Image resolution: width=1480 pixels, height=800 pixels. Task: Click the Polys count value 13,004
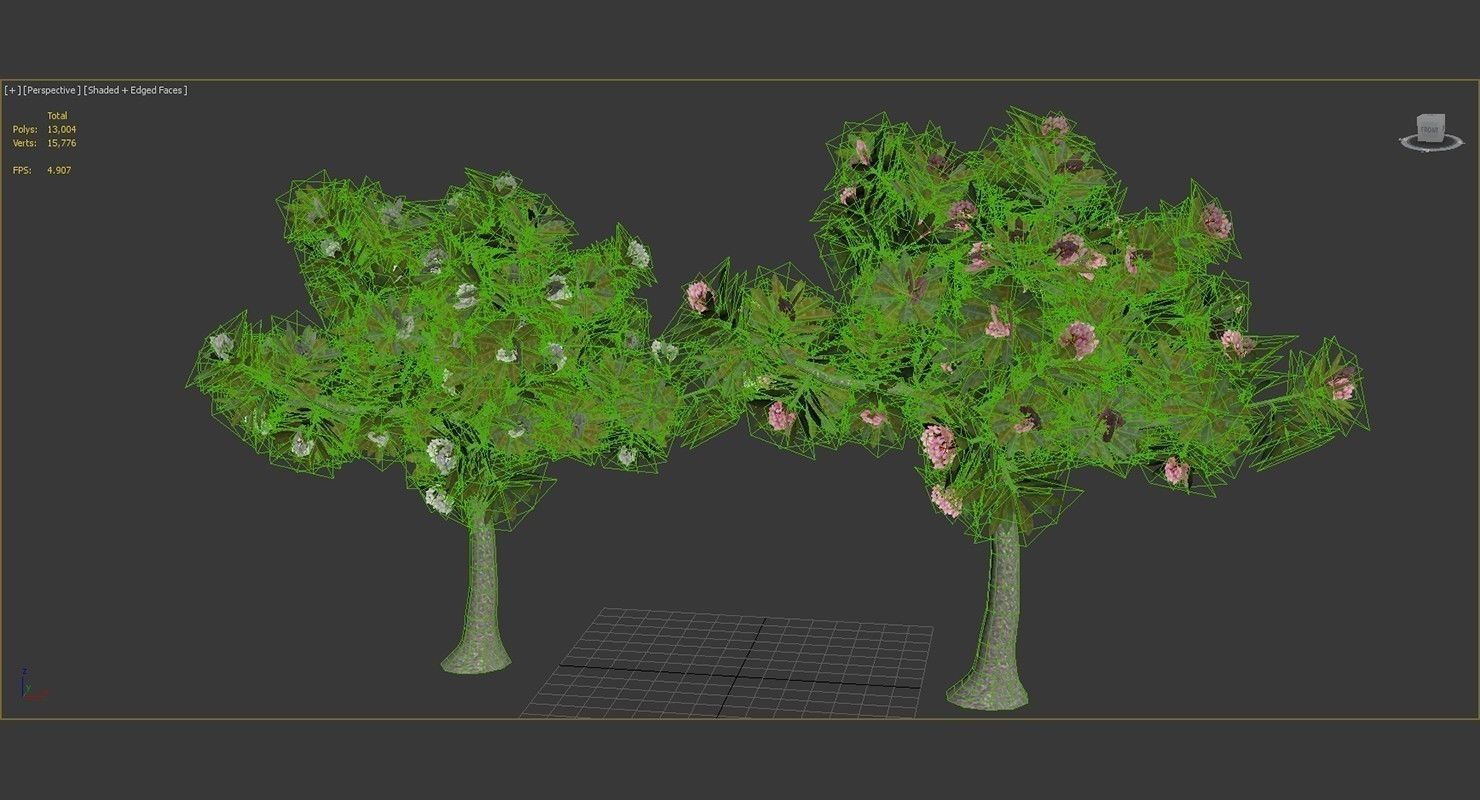tap(61, 129)
